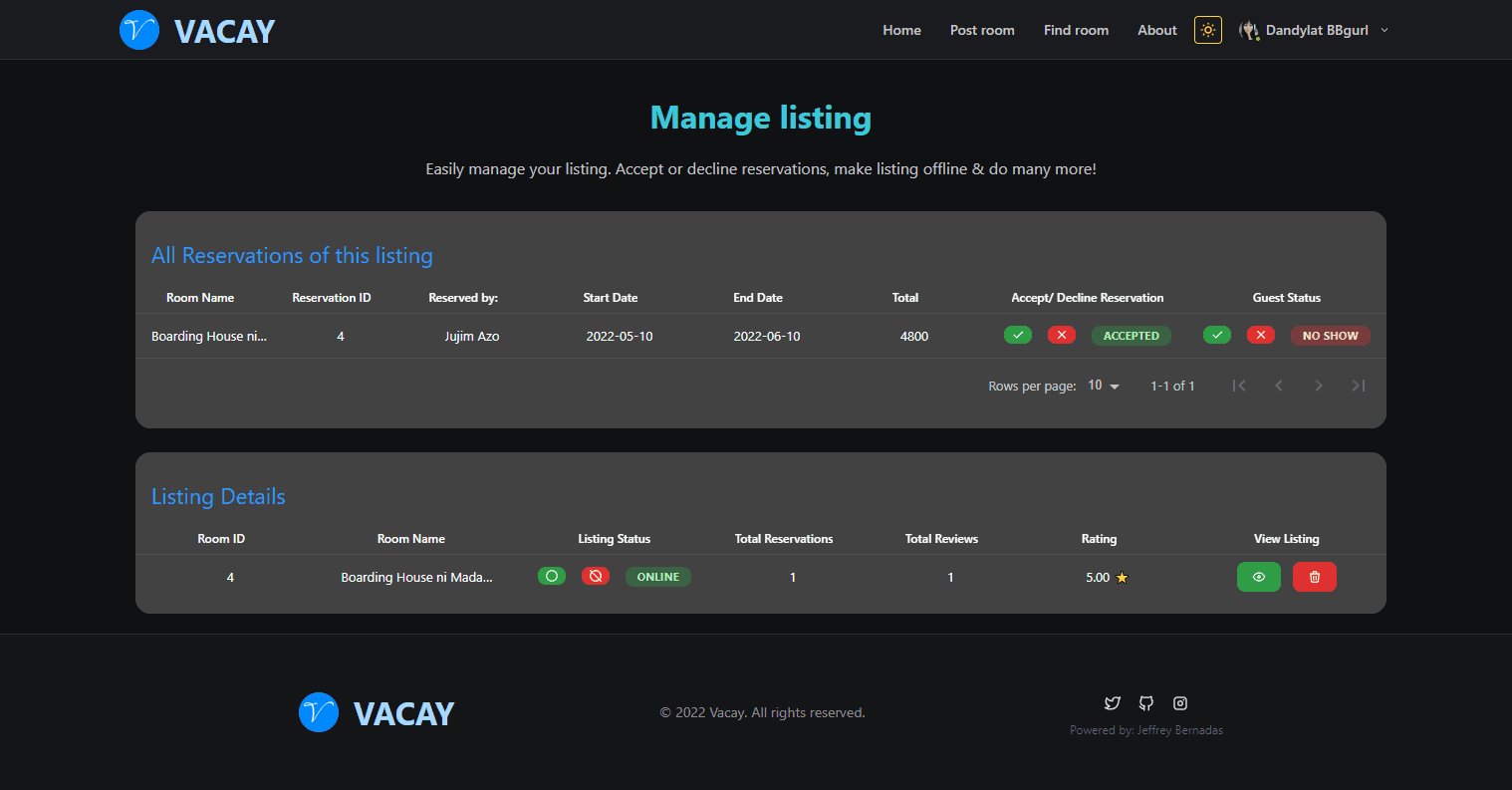Viewport: 1512px width, 790px height.
Task: Toggle light mode with sun icon
Action: (1207, 30)
